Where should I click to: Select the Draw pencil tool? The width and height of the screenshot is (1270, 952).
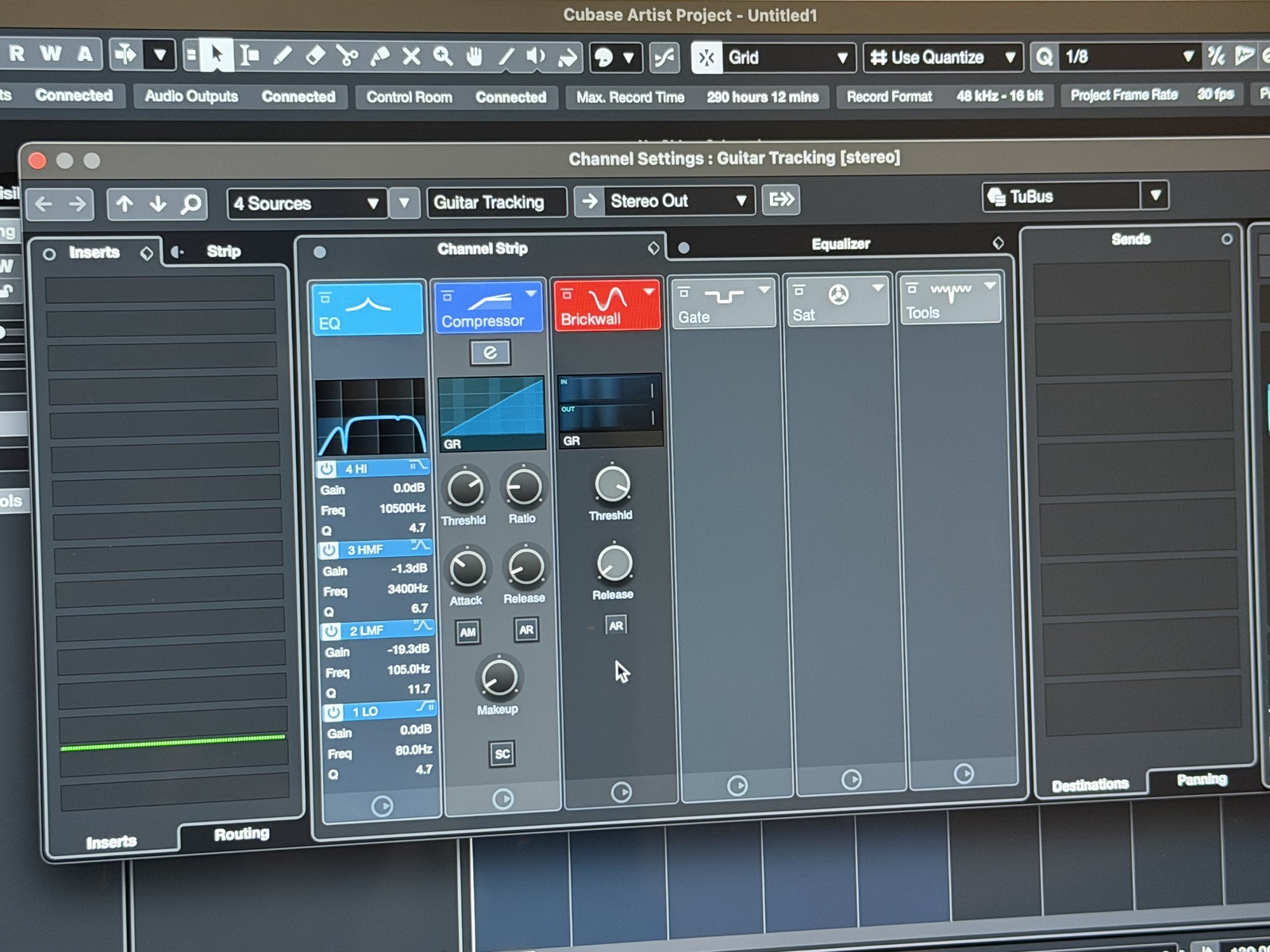pyautogui.click(x=283, y=56)
